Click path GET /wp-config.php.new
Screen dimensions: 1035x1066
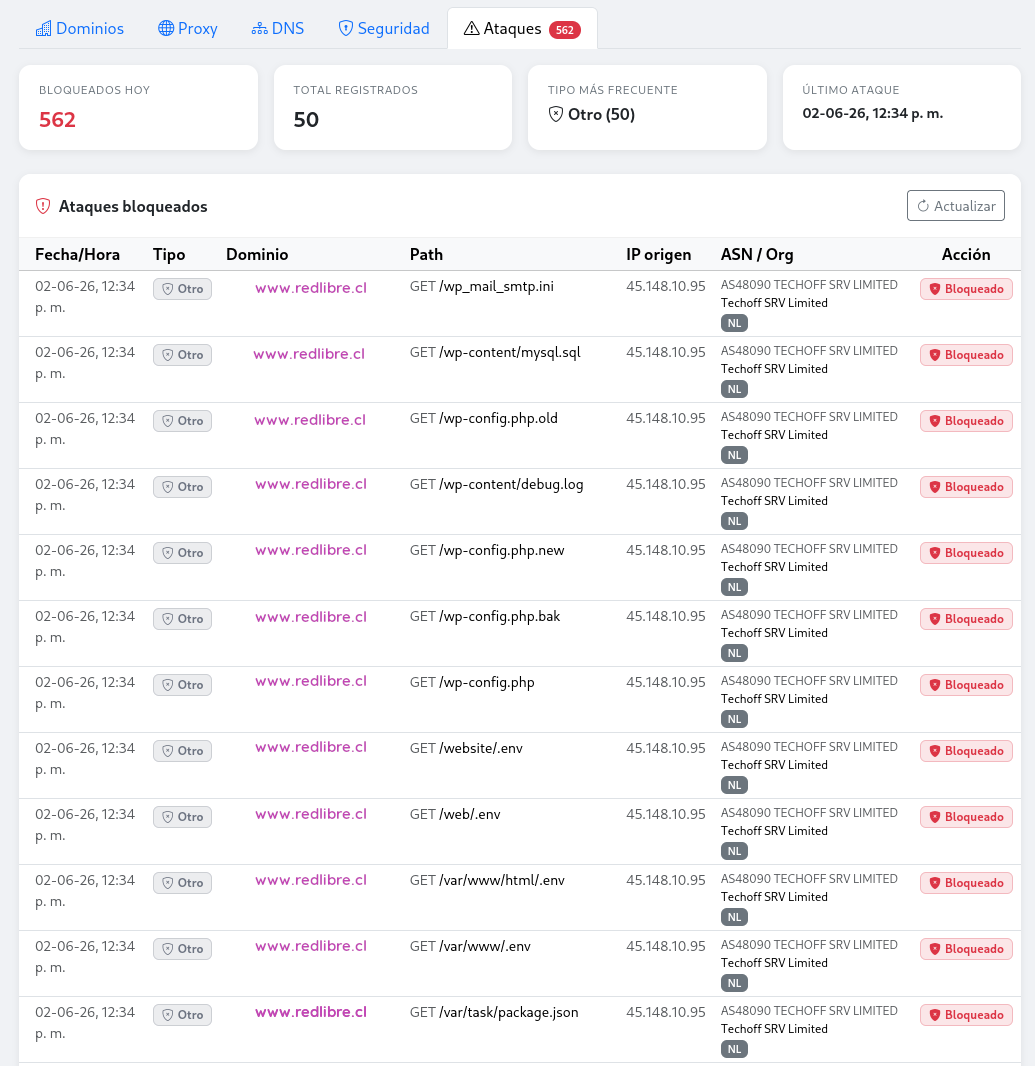[x=487, y=550]
